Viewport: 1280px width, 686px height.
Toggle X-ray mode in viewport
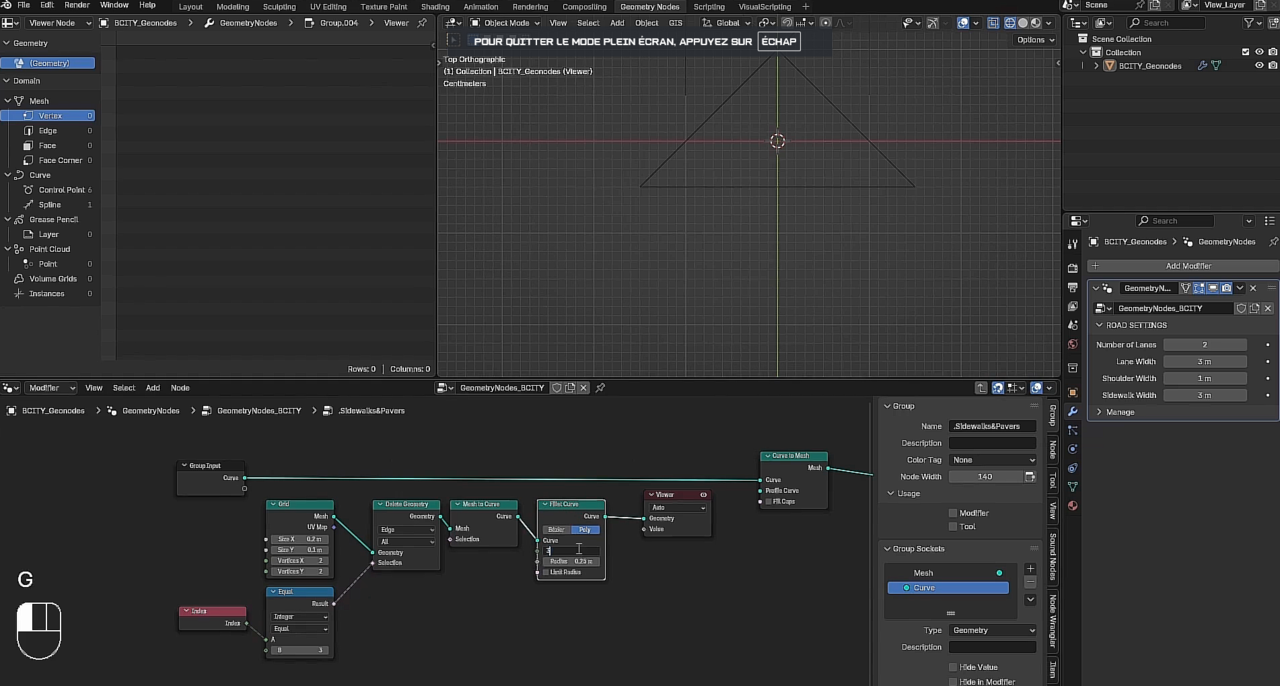995,23
